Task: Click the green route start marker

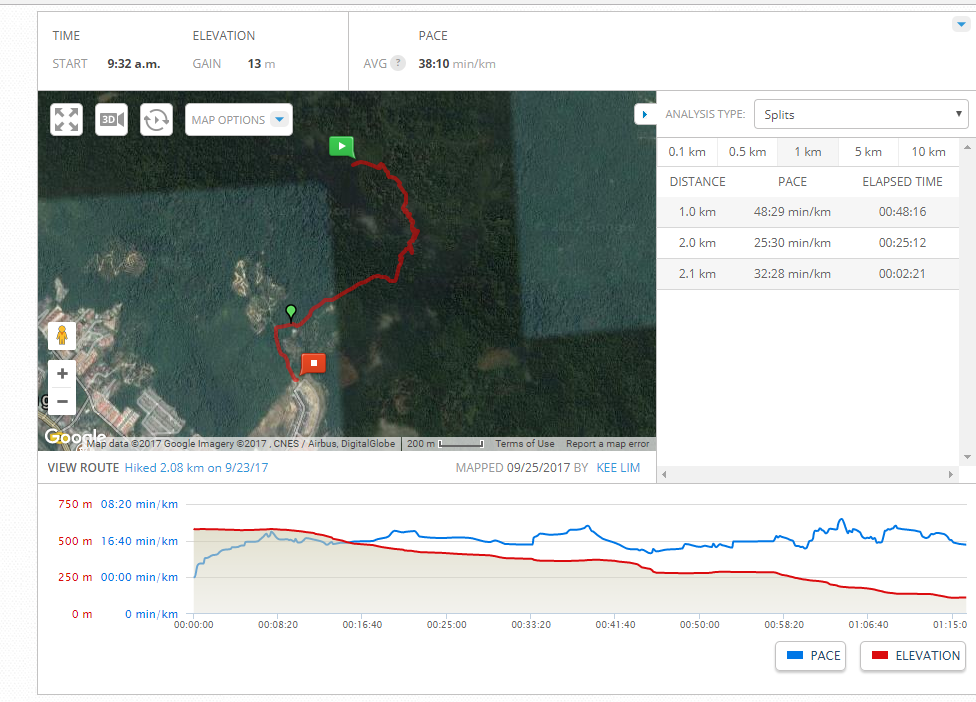Action: (341, 146)
